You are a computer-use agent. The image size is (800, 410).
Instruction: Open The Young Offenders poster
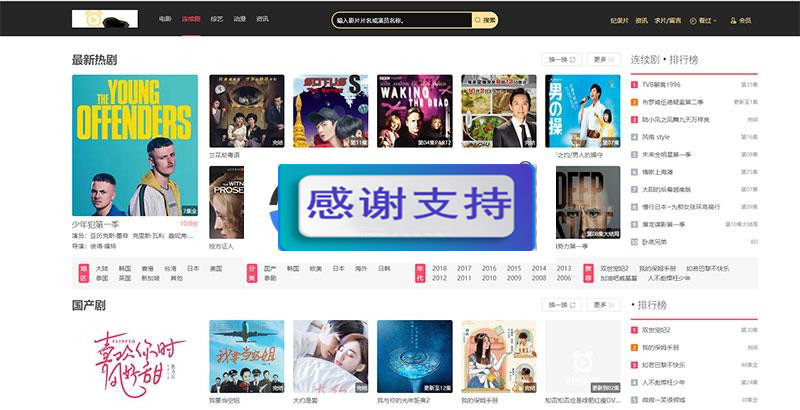135,145
